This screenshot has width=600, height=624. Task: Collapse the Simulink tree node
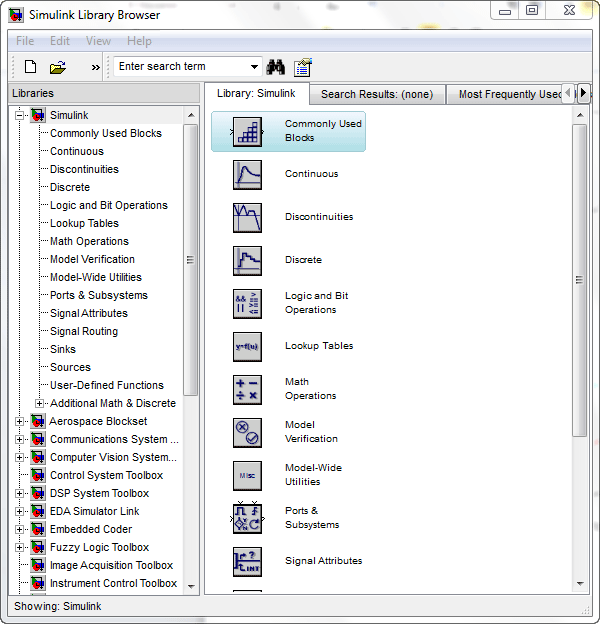coord(20,115)
